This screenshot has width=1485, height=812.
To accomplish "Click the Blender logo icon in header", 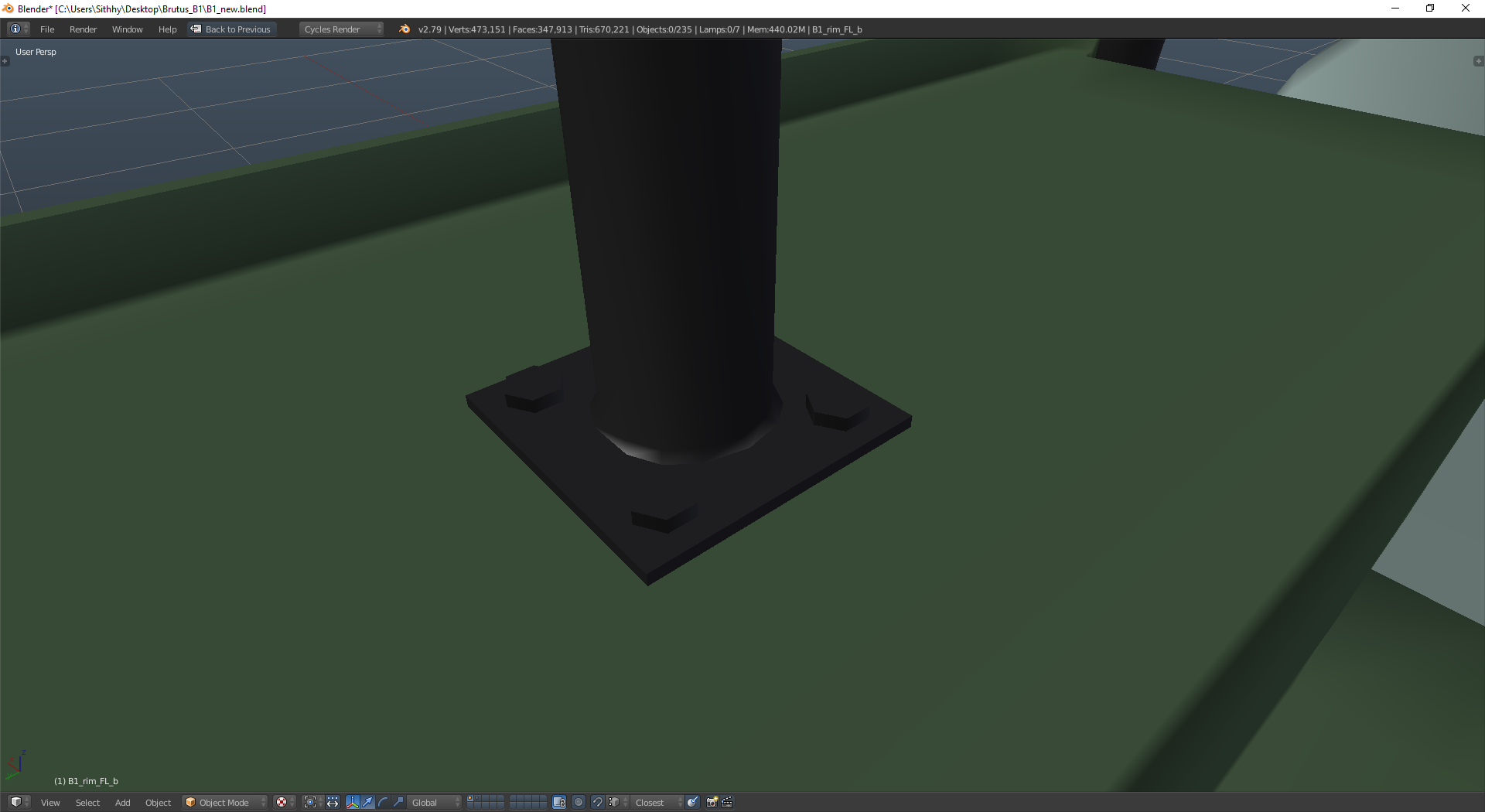I will click(x=404, y=29).
